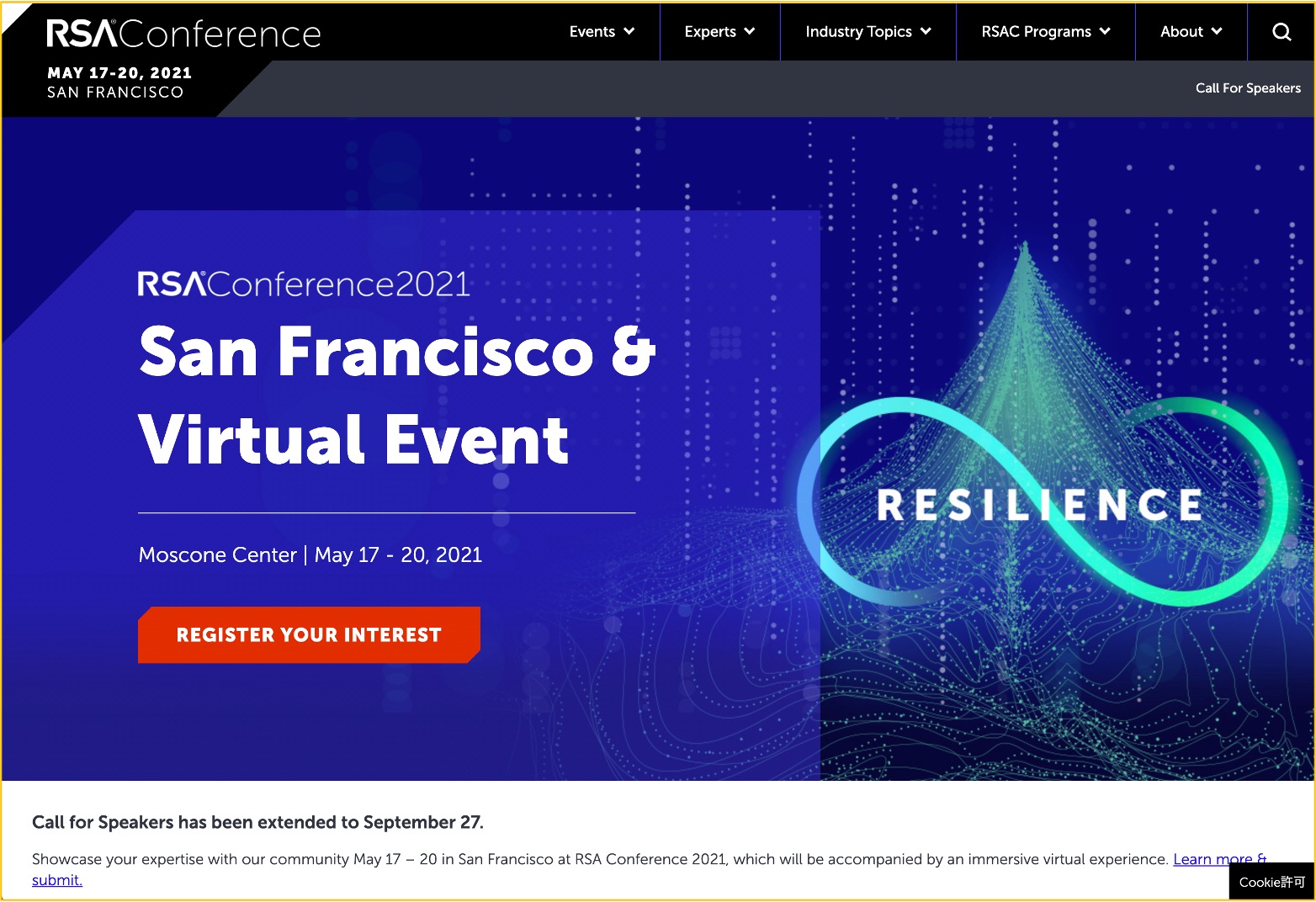Expand the About dropdown chevron
This screenshot has height=902, width=1316.
tap(1216, 32)
